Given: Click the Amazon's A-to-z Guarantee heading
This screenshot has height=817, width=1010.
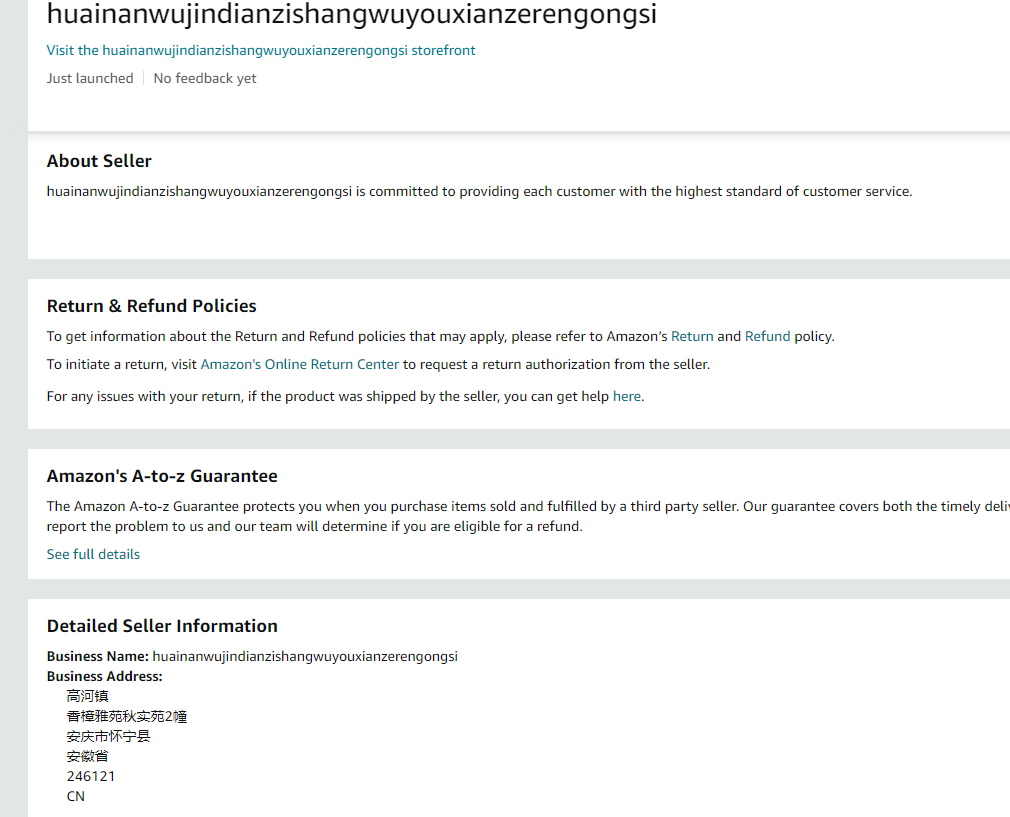Looking at the screenshot, I should tap(162, 476).
